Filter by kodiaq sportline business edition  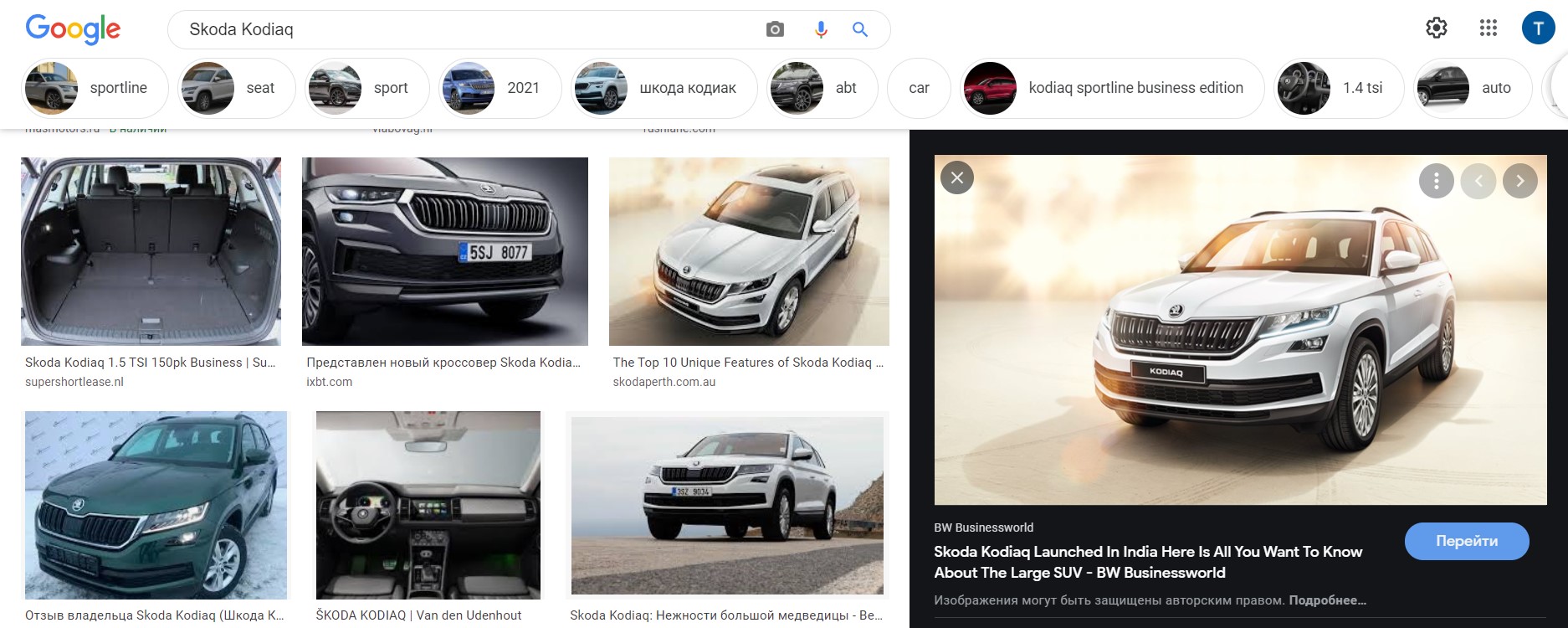(x=1111, y=88)
